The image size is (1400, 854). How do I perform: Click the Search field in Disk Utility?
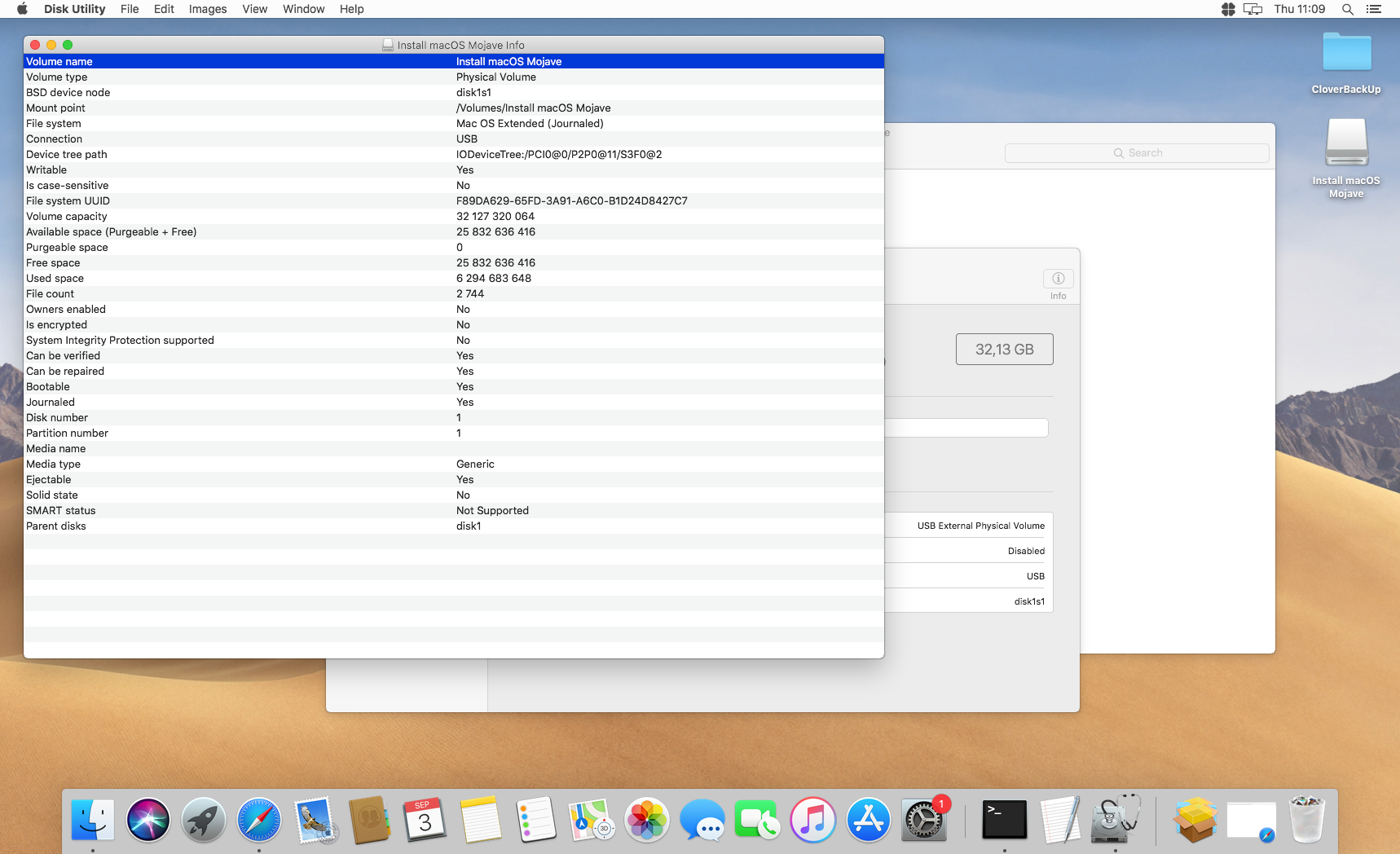[x=1137, y=153]
